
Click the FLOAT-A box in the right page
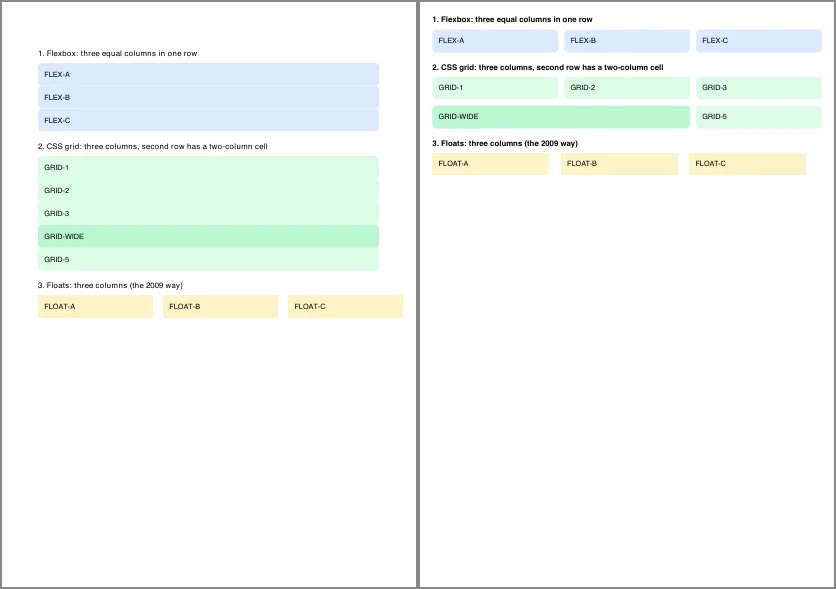491,164
